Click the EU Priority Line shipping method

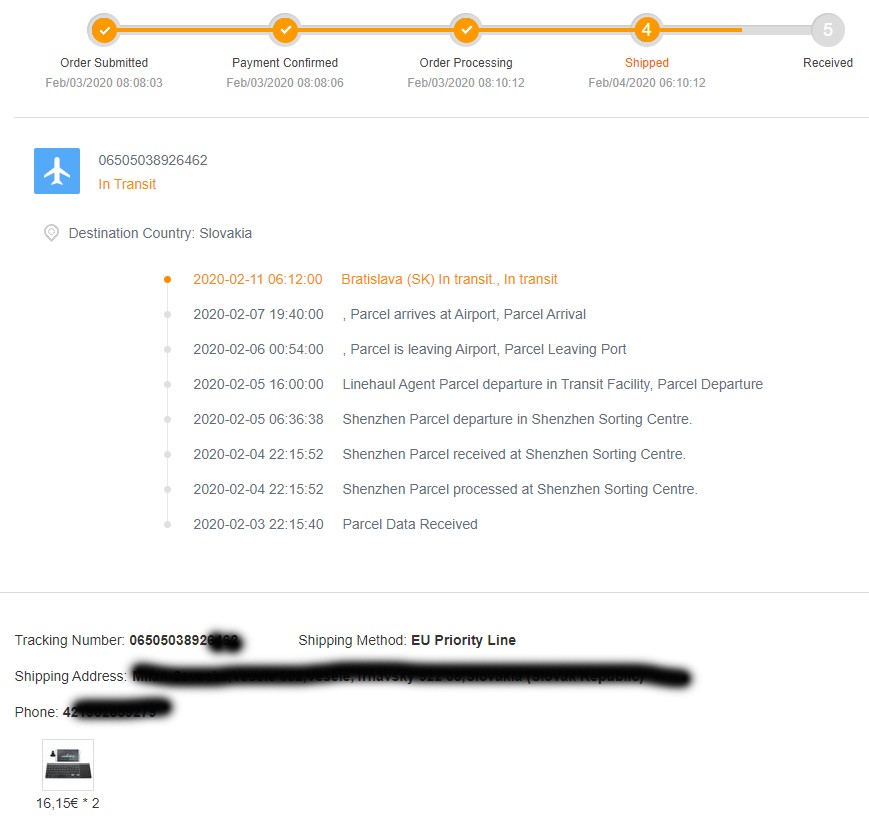pyautogui.click(x=463, y=640)
